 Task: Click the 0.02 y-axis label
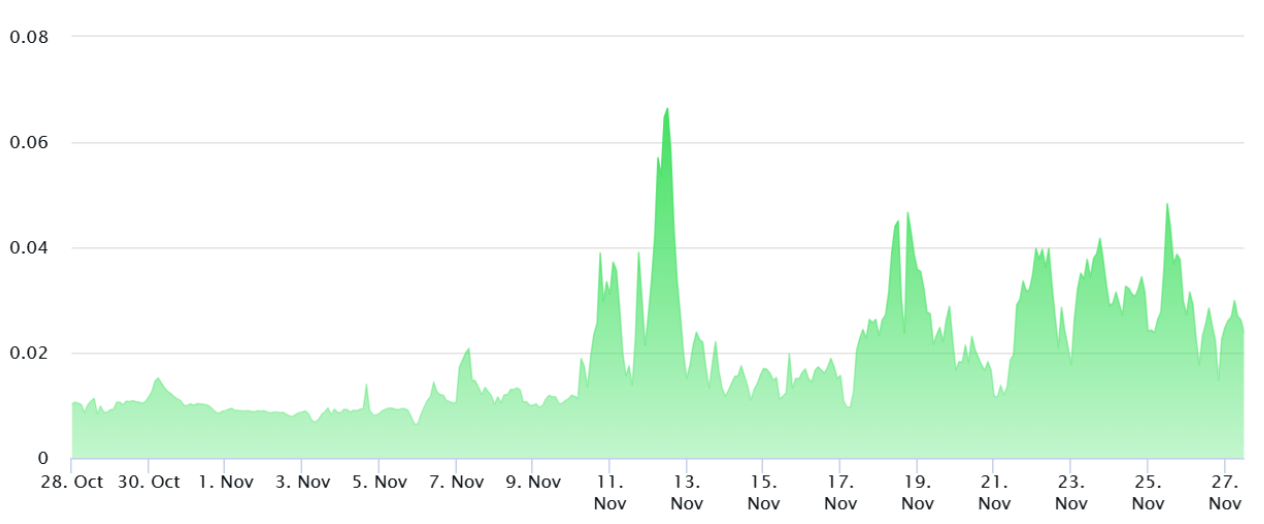29,354
